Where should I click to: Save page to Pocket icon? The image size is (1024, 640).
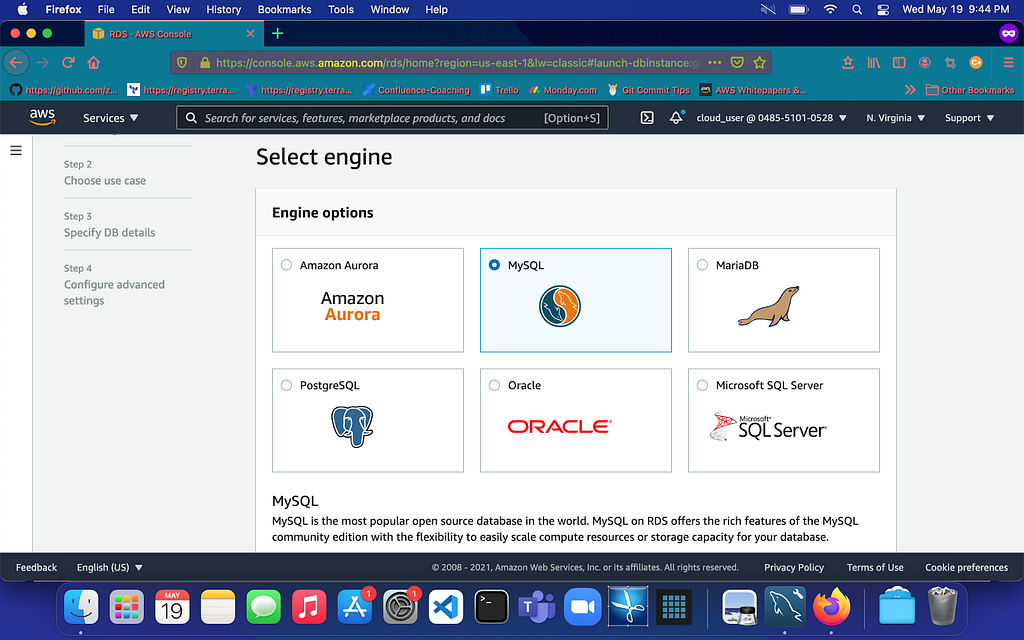pyautogui.click(x=737, y=63)
